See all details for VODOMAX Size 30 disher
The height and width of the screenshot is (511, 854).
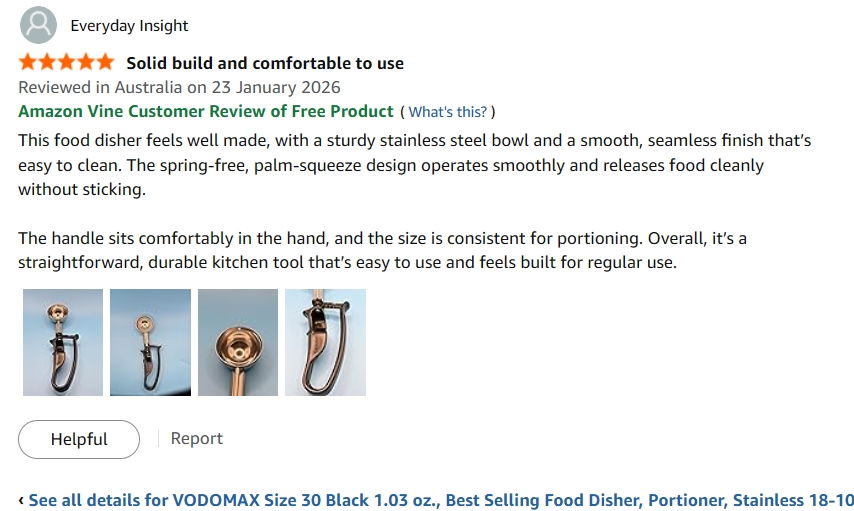(441, 500)
